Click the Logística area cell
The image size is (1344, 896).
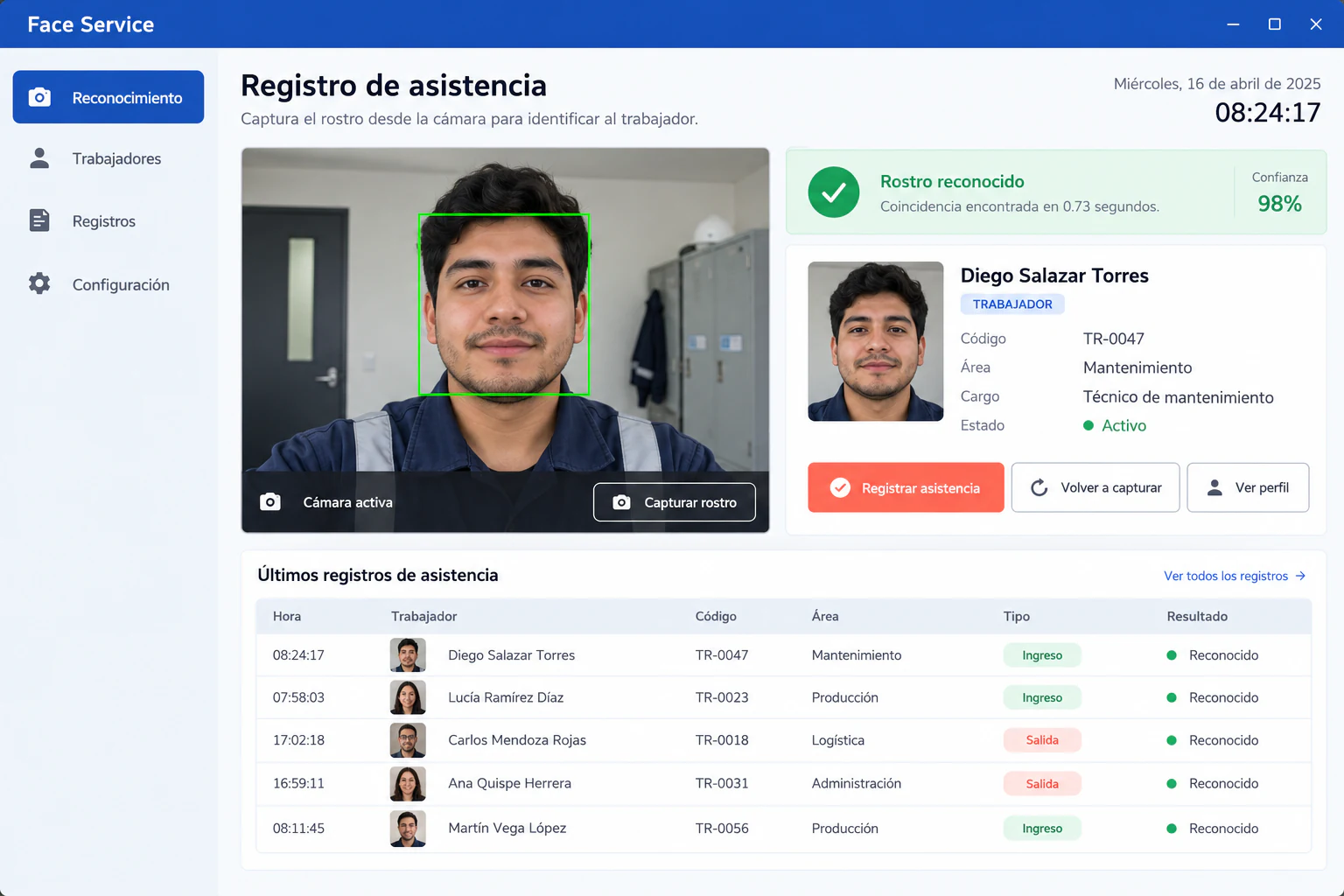coord(838,740)
